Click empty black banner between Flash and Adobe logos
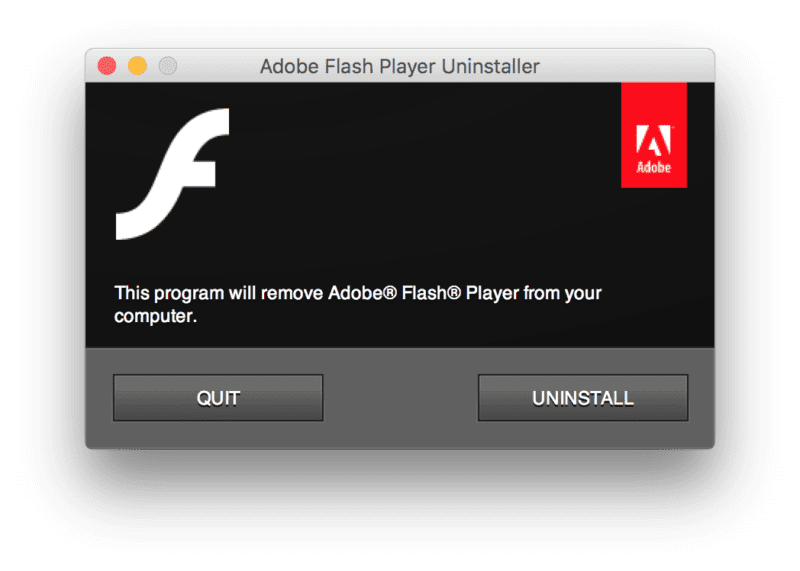The height and width of the screenshot is (571, 800). click(423, 173)
